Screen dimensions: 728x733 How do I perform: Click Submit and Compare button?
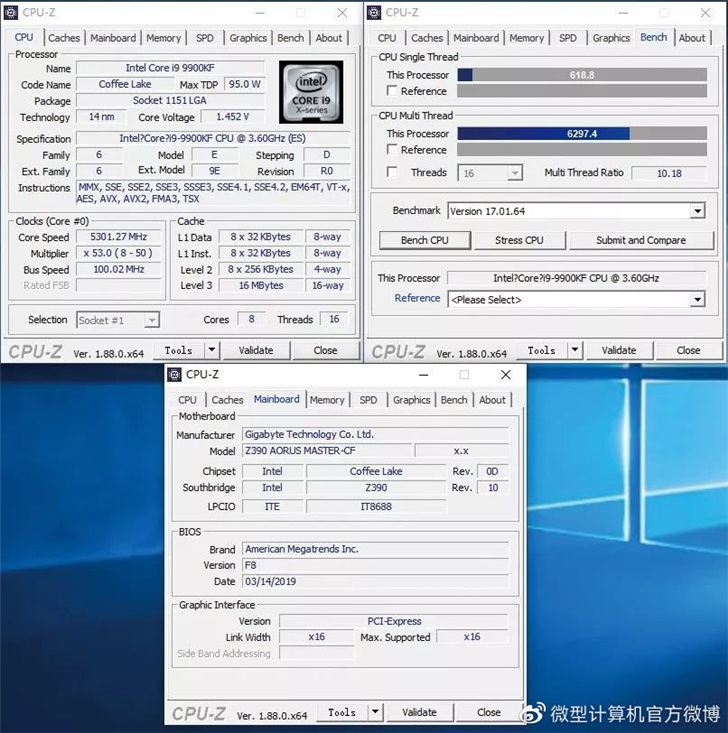pyautogui.click(x=641, y=240)
